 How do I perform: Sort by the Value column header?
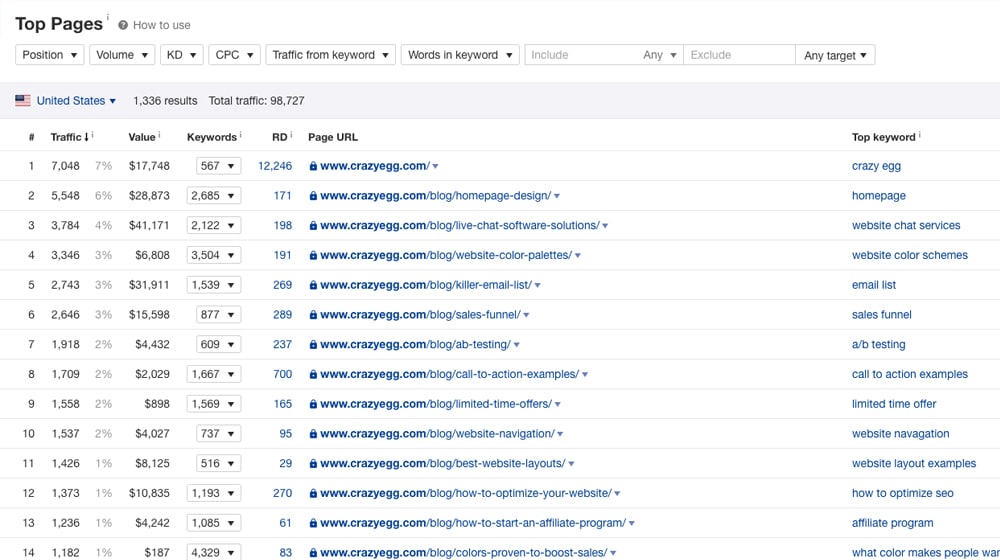[x=142, y=137]
